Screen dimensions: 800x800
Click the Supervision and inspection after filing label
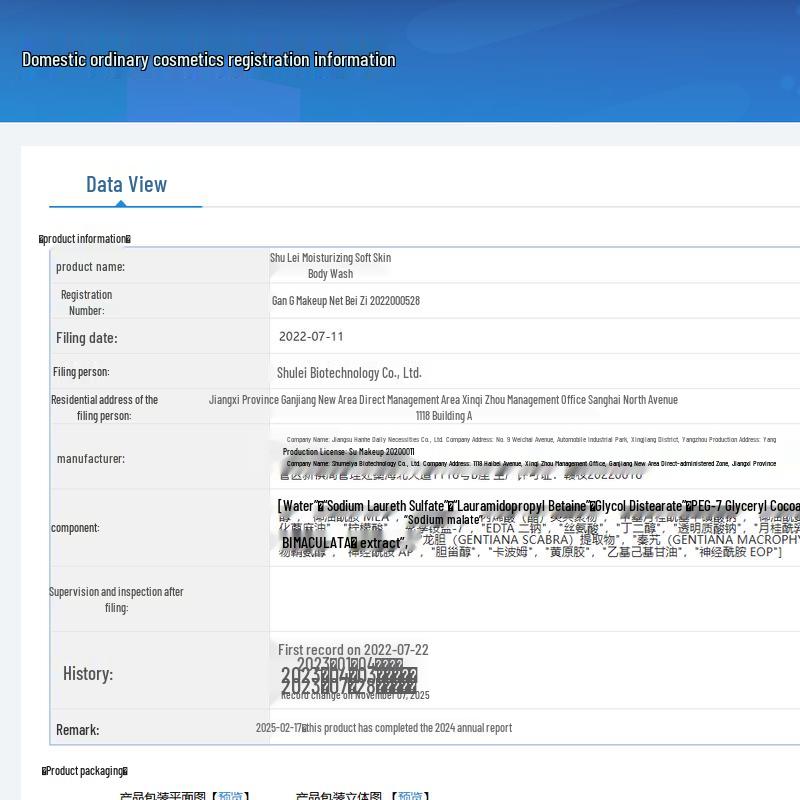(x=116, y=599)
